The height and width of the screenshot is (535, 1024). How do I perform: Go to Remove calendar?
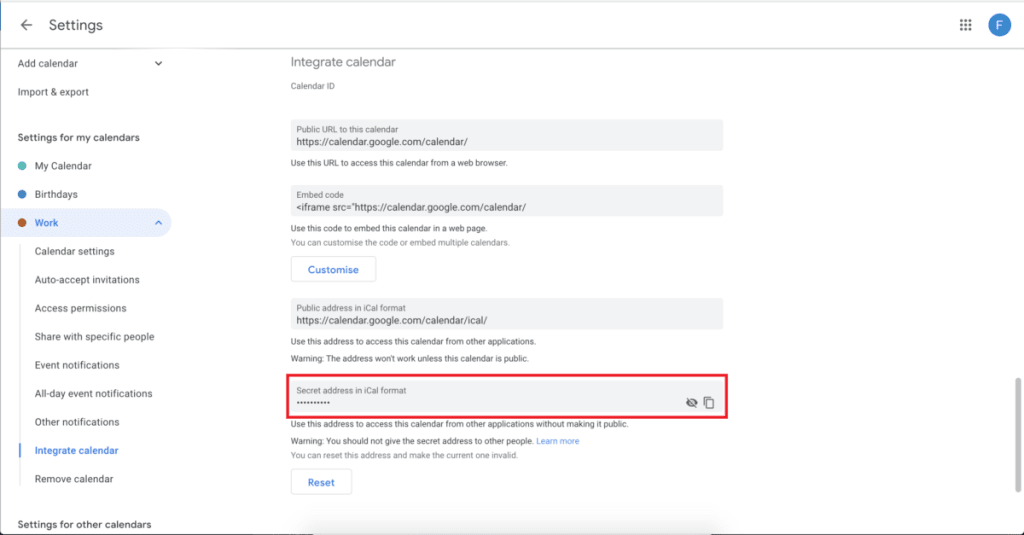pyautogui.click(x=74, y=479)
